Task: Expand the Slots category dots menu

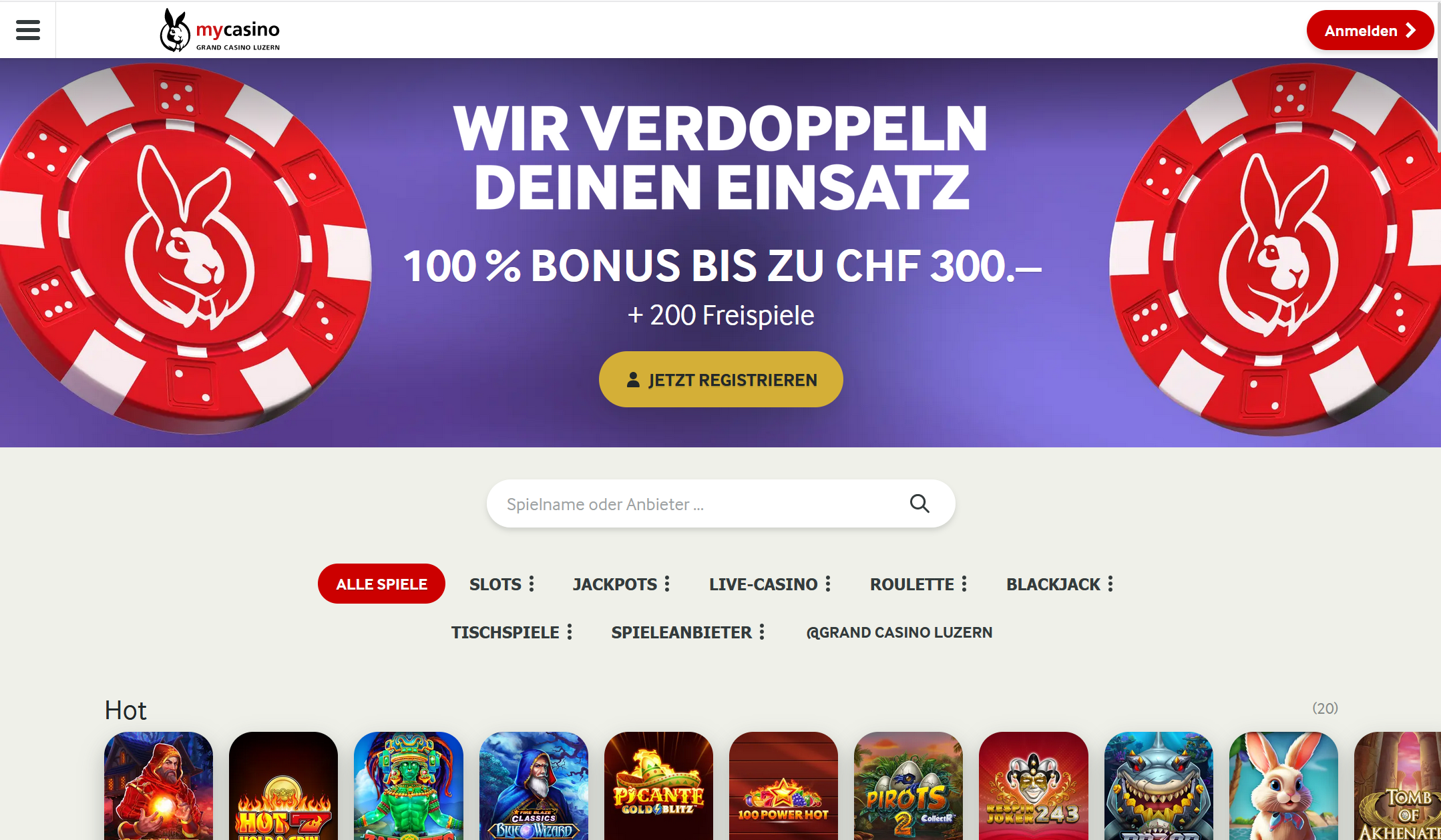Action: tap(532, 584)
